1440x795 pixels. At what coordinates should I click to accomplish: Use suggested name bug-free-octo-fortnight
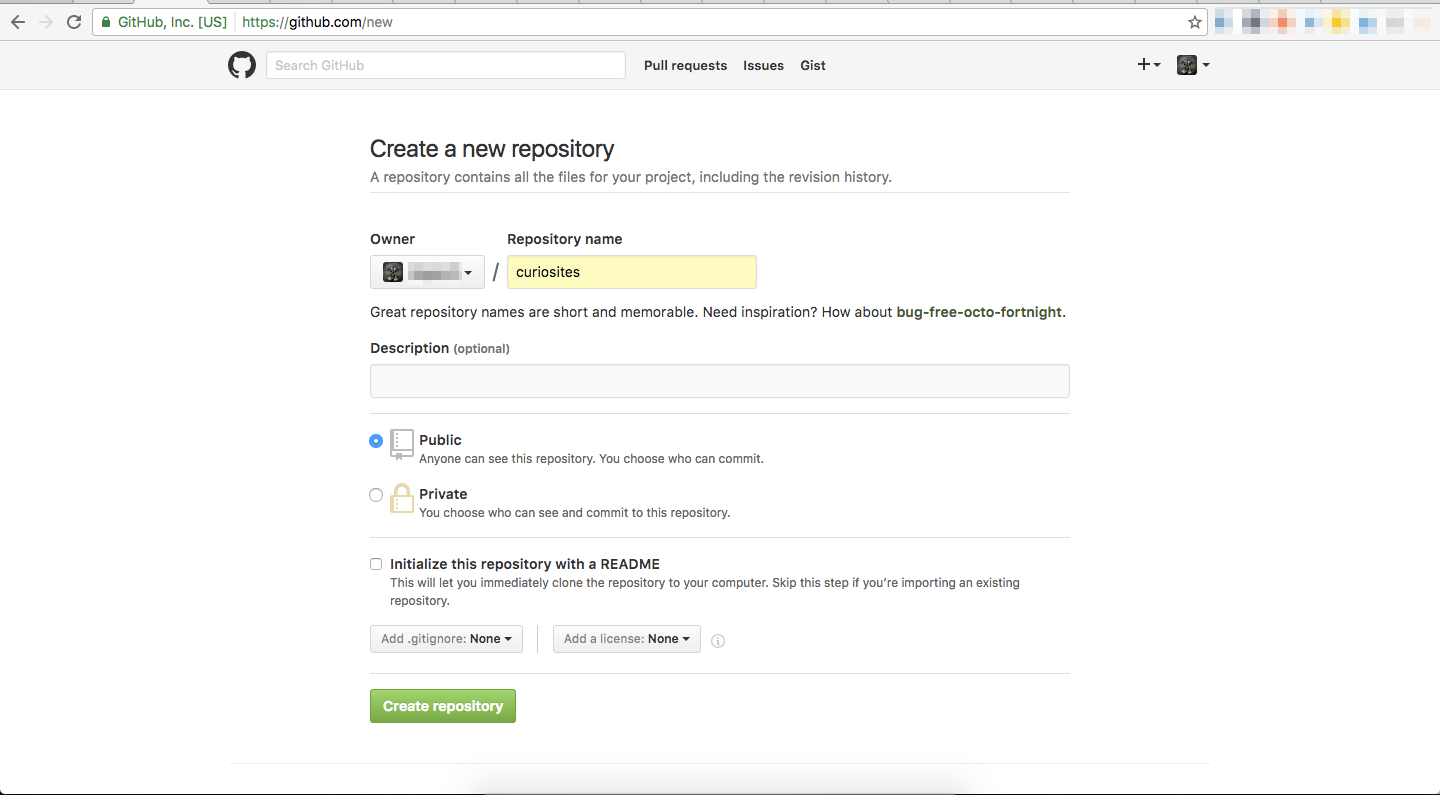[979, 312]
